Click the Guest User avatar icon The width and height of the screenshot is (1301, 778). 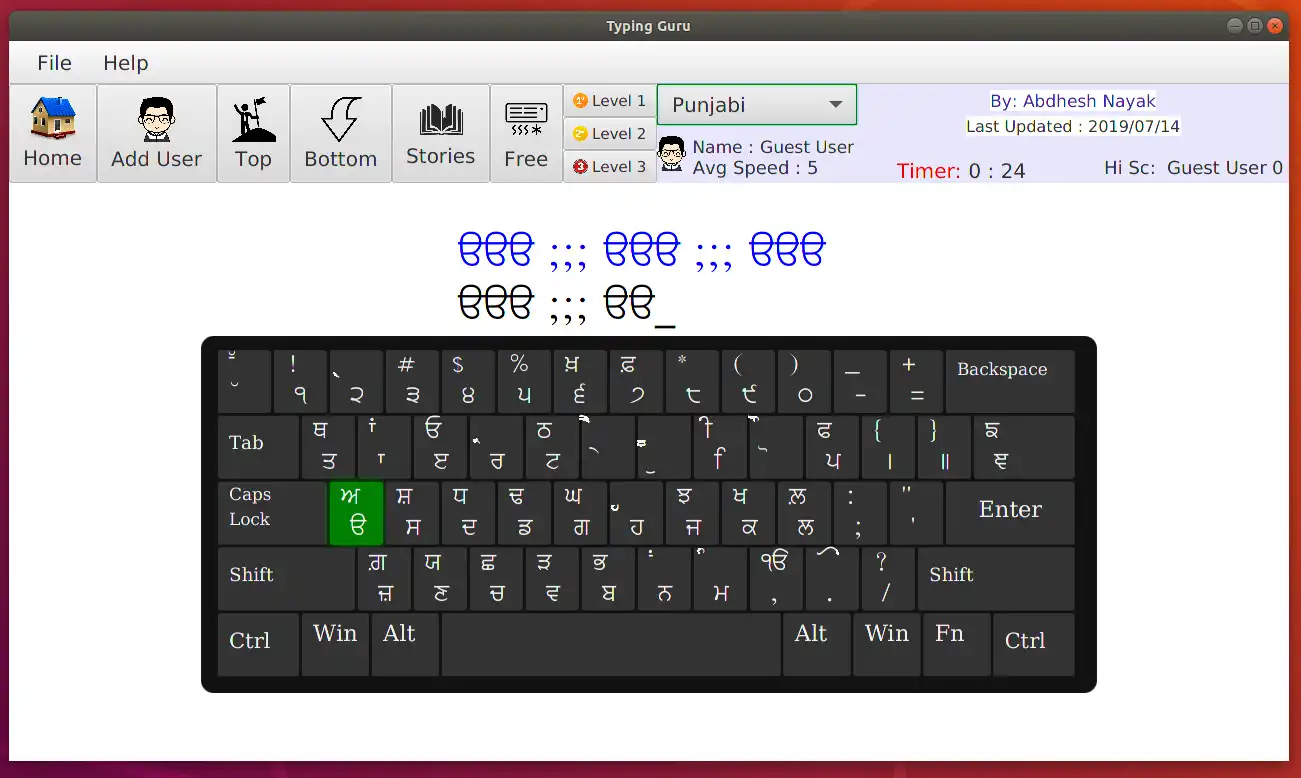672,154
